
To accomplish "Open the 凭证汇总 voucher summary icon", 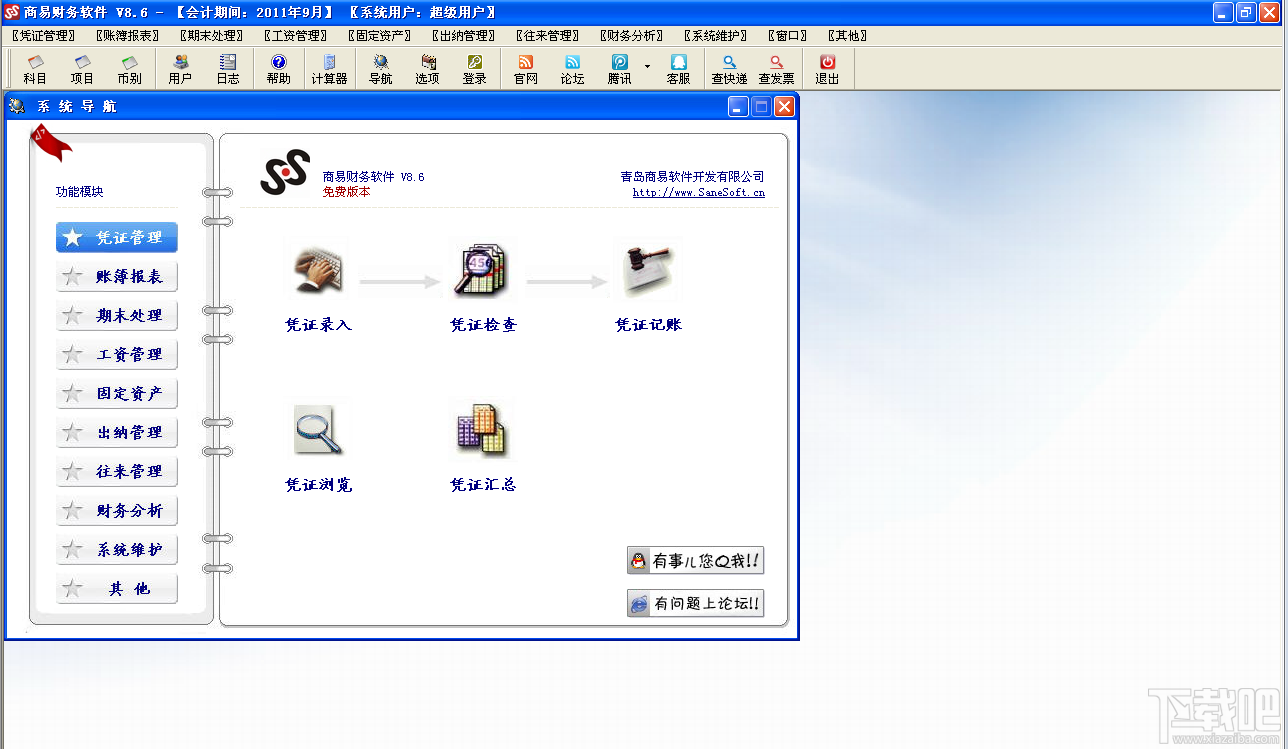I will (x=482, y=430).
